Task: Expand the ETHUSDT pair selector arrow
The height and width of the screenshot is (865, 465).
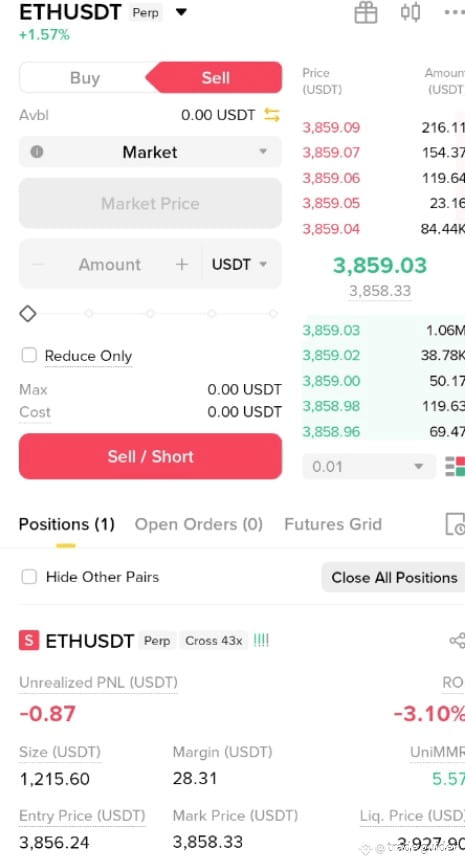Action: click(181, 12)
